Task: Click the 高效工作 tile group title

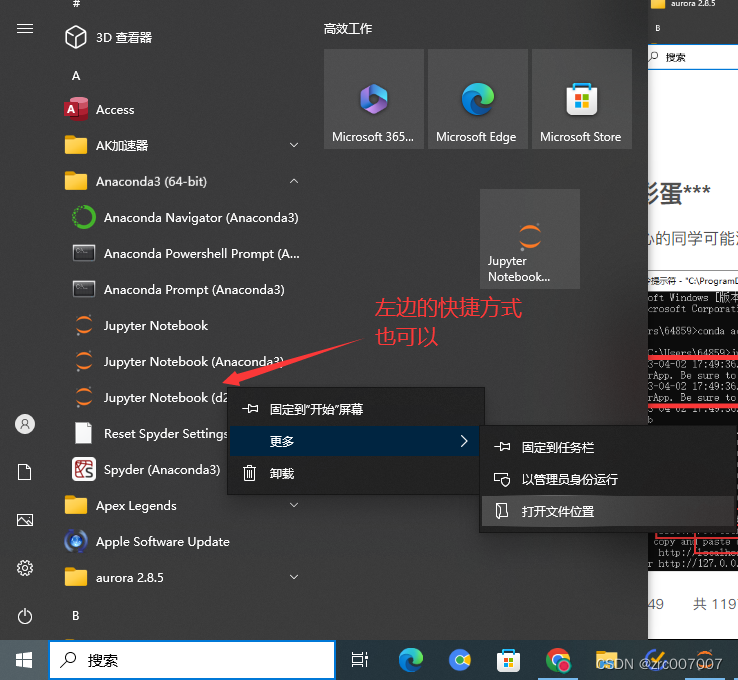Action: [x=348, y=29]
